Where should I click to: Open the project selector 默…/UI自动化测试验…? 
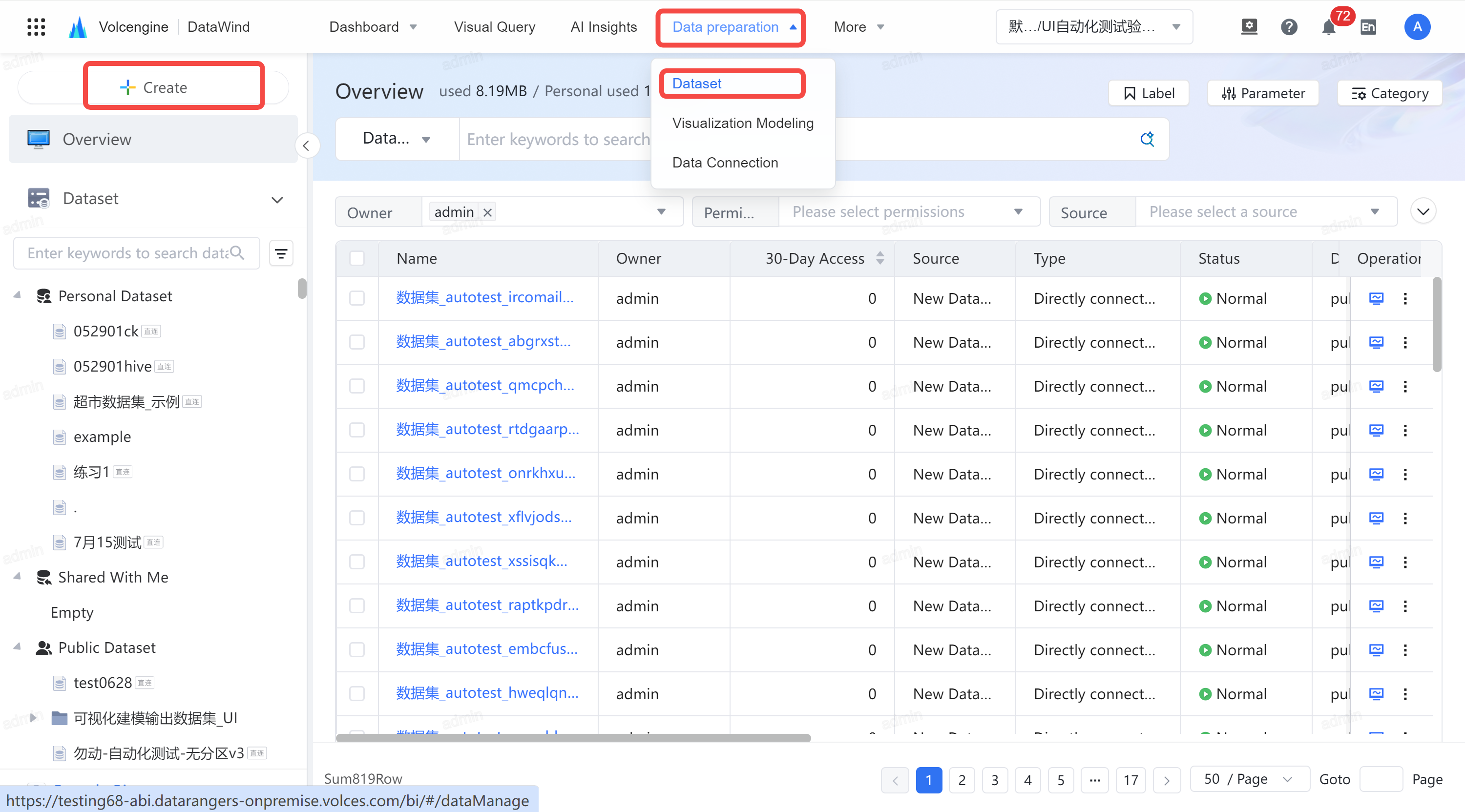[x=1094, y=27]
